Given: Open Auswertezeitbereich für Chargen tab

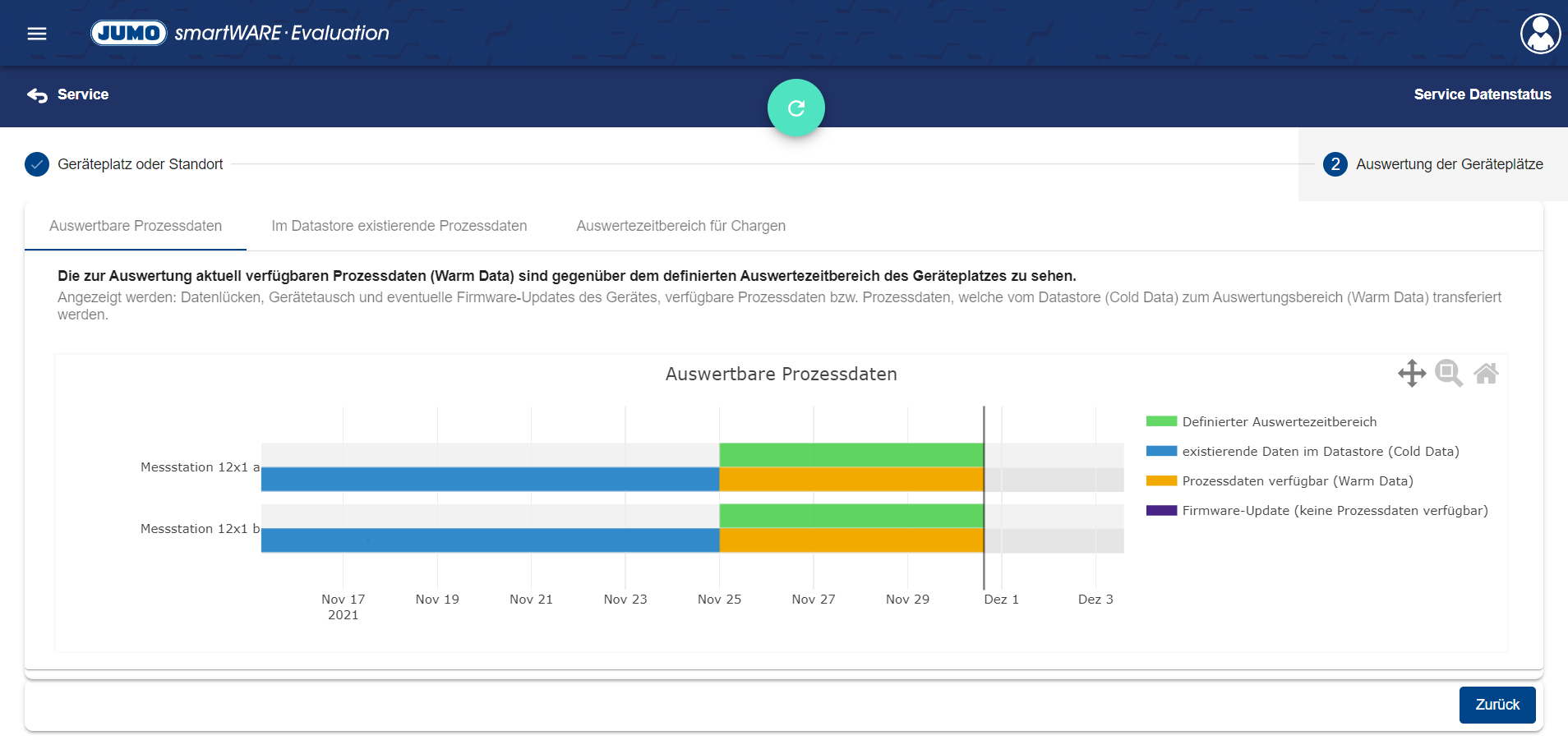Looking at the screenshot, I should coord(680,226).
